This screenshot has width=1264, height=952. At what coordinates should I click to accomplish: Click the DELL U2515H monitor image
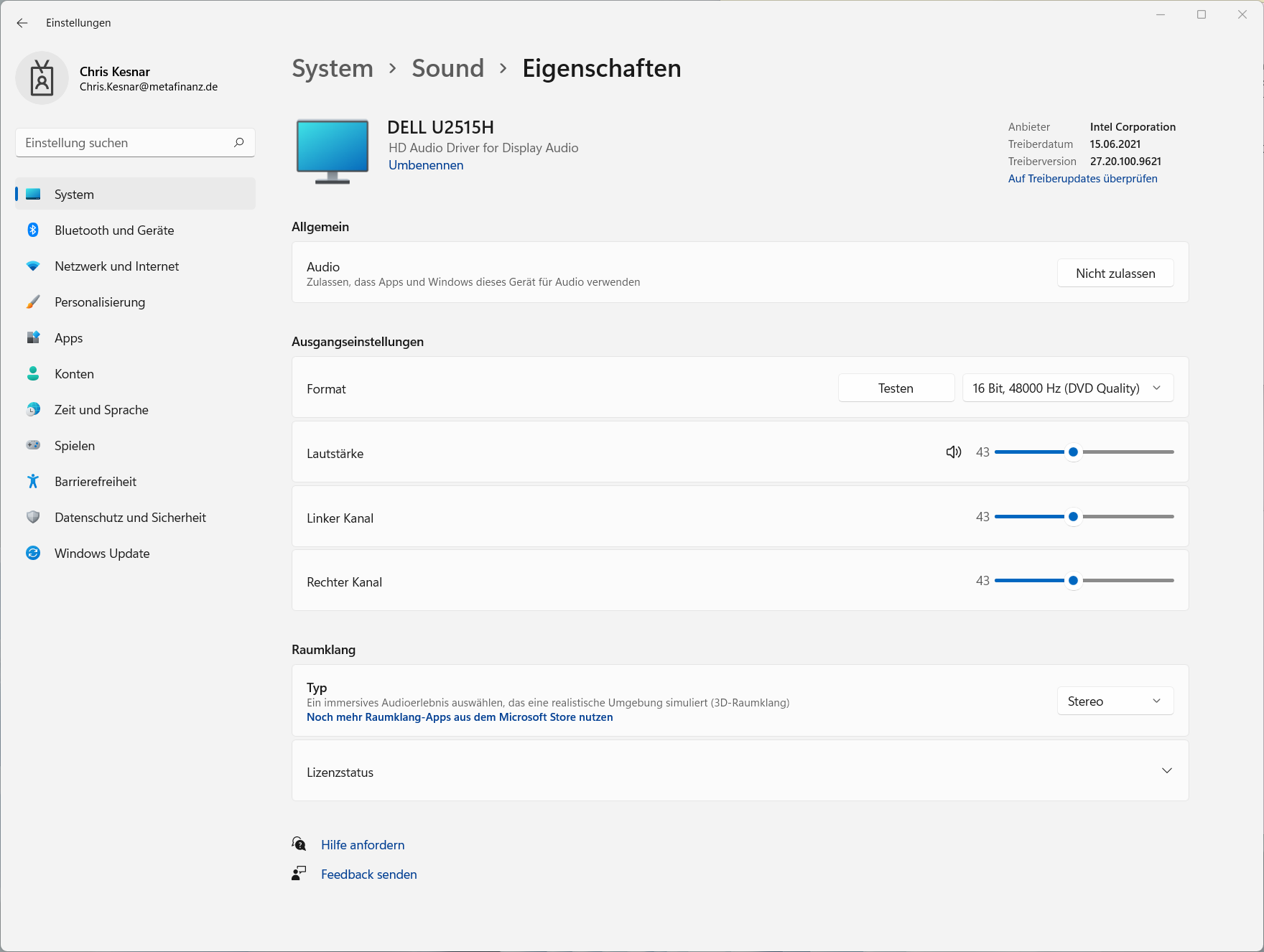(333, 151)
